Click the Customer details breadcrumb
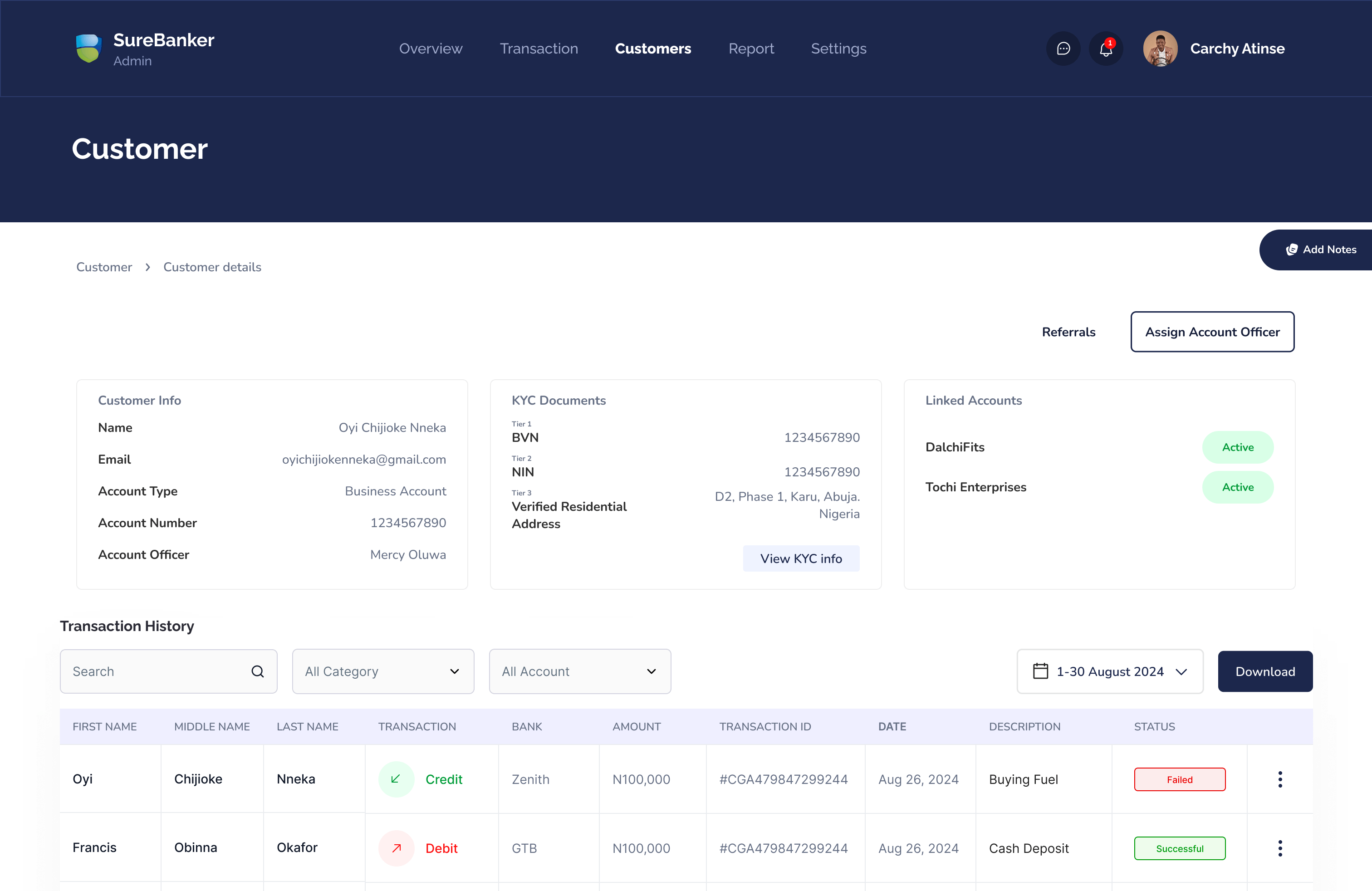 (x=212, y=267)
